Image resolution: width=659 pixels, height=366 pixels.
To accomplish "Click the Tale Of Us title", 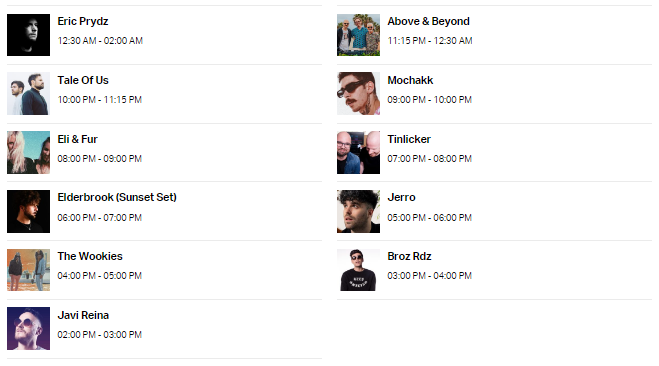I will tap(83, 80).
